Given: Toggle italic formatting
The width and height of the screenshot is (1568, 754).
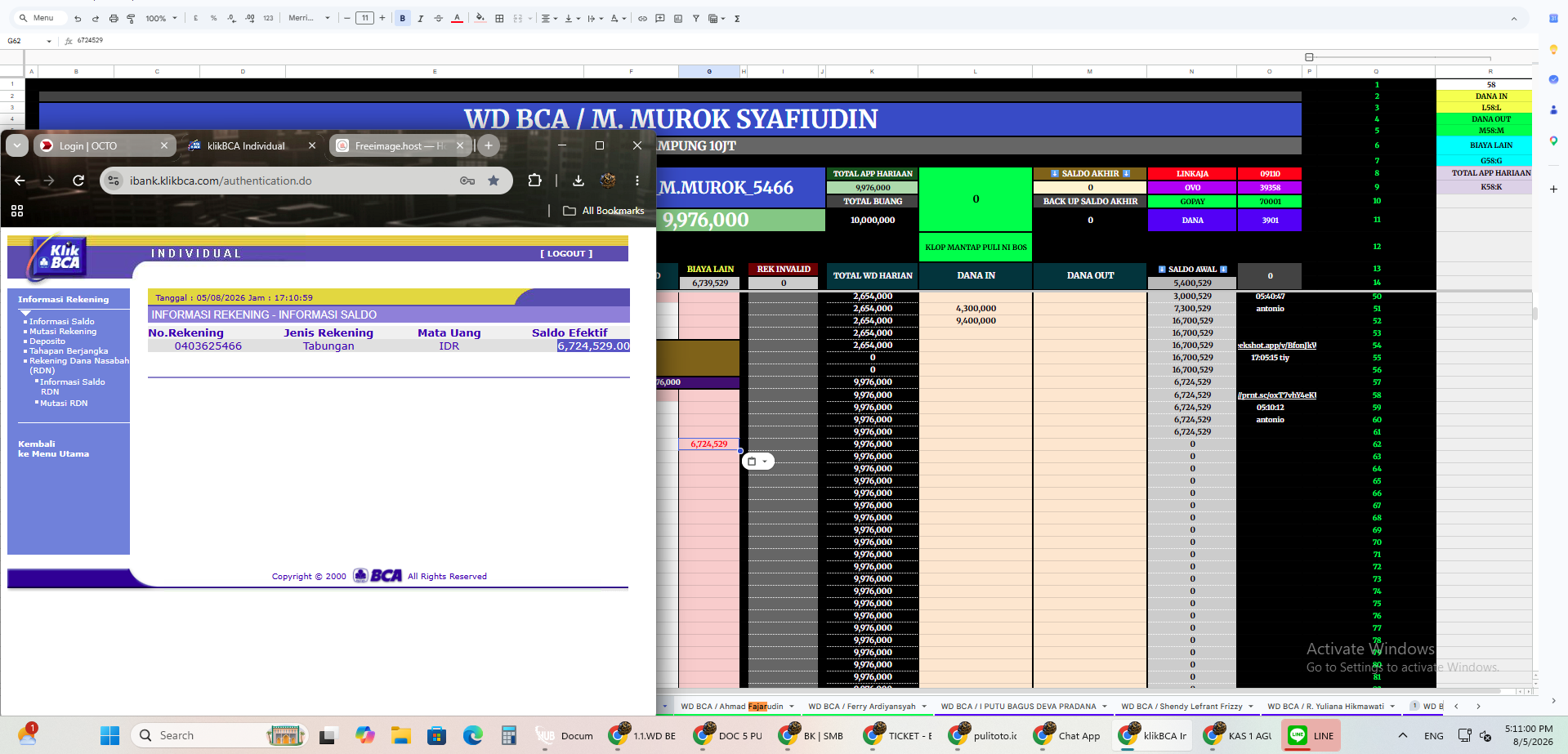Looking at the screenshot, I should [x=421, y=18].
